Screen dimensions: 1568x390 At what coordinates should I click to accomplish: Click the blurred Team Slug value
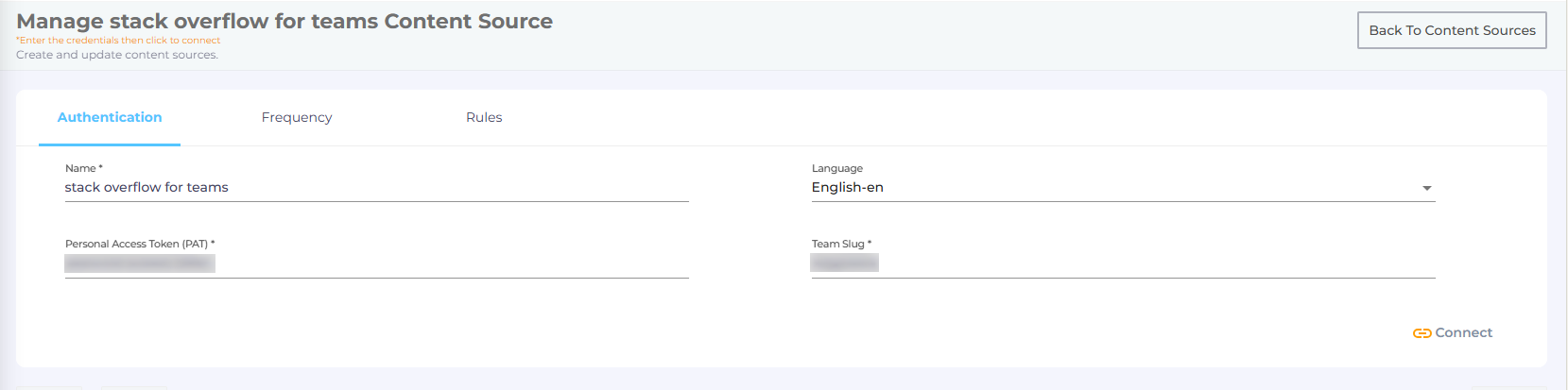[x=845, y=263]
